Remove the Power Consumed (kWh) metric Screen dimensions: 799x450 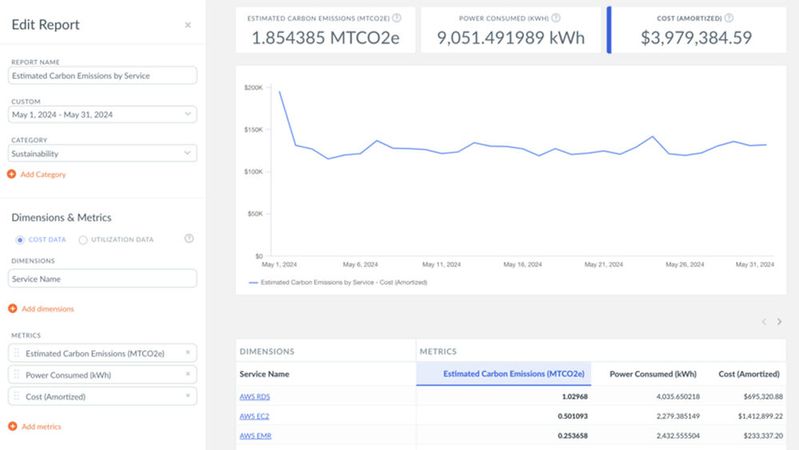click(187, 374)
